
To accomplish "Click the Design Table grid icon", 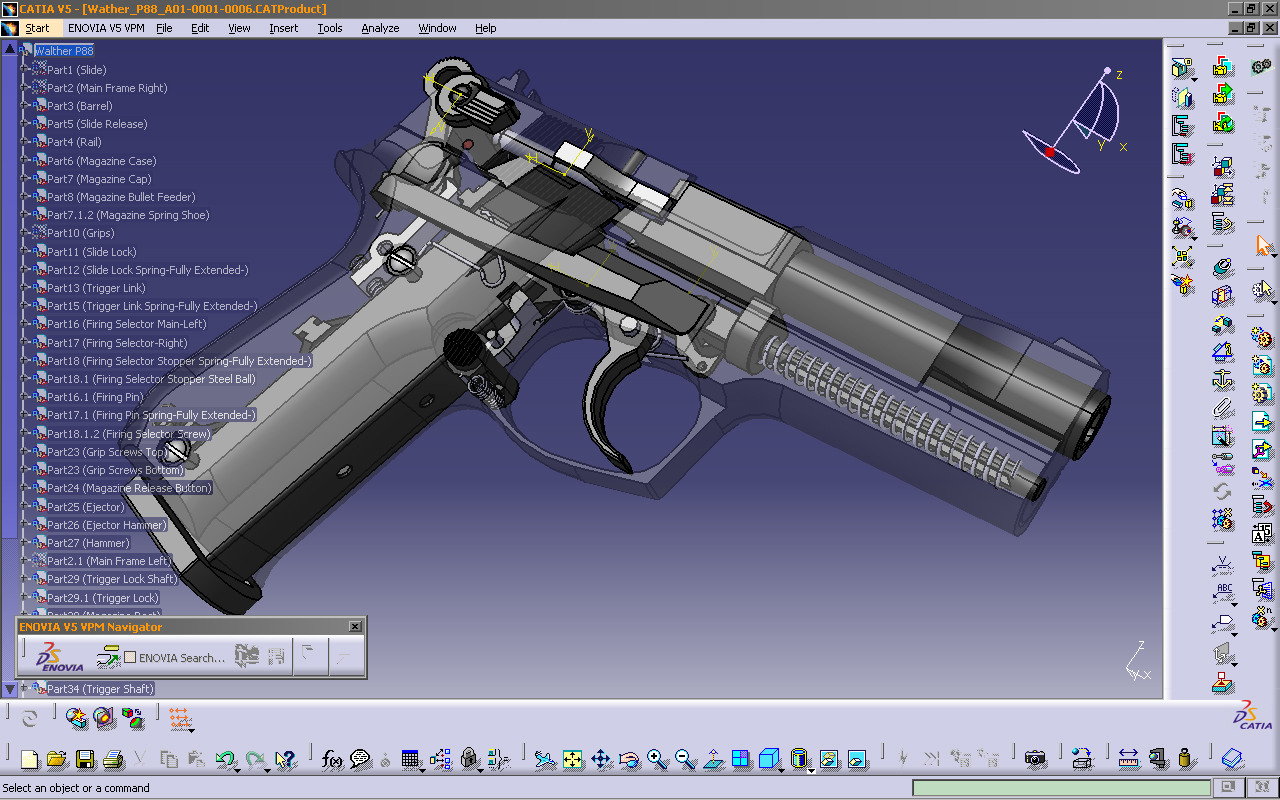I will click(410, 760).
